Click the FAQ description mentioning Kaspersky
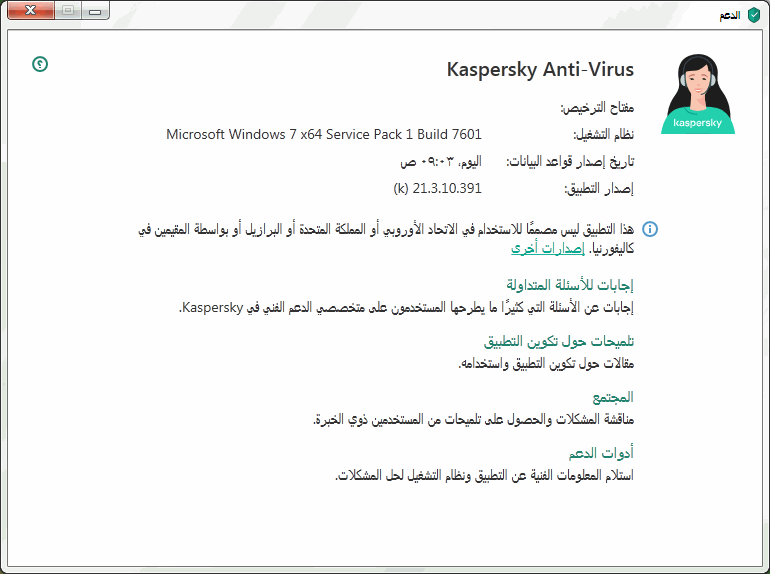Viewport: 770px width, 574px height. pyautogui.click(x=406, y=307)
